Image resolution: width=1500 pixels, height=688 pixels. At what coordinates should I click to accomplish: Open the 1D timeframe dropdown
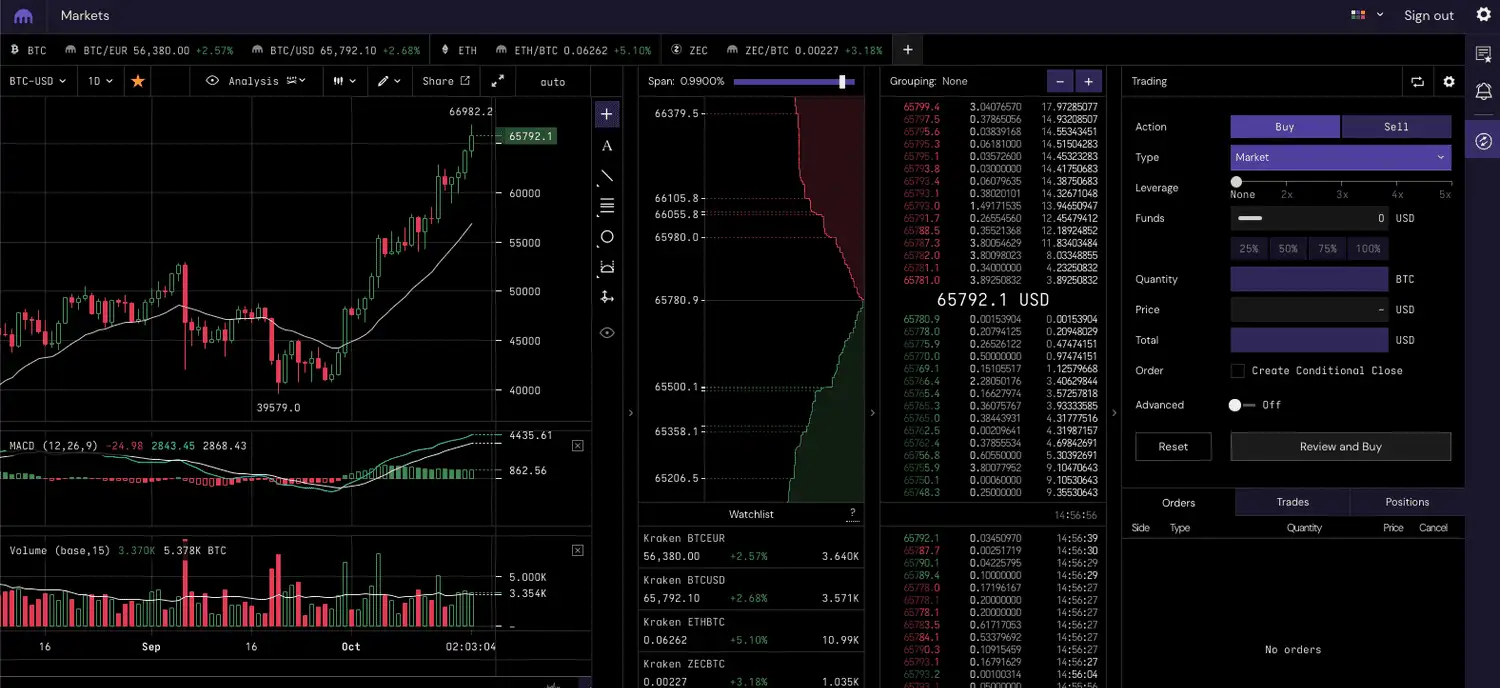(100, 81)
